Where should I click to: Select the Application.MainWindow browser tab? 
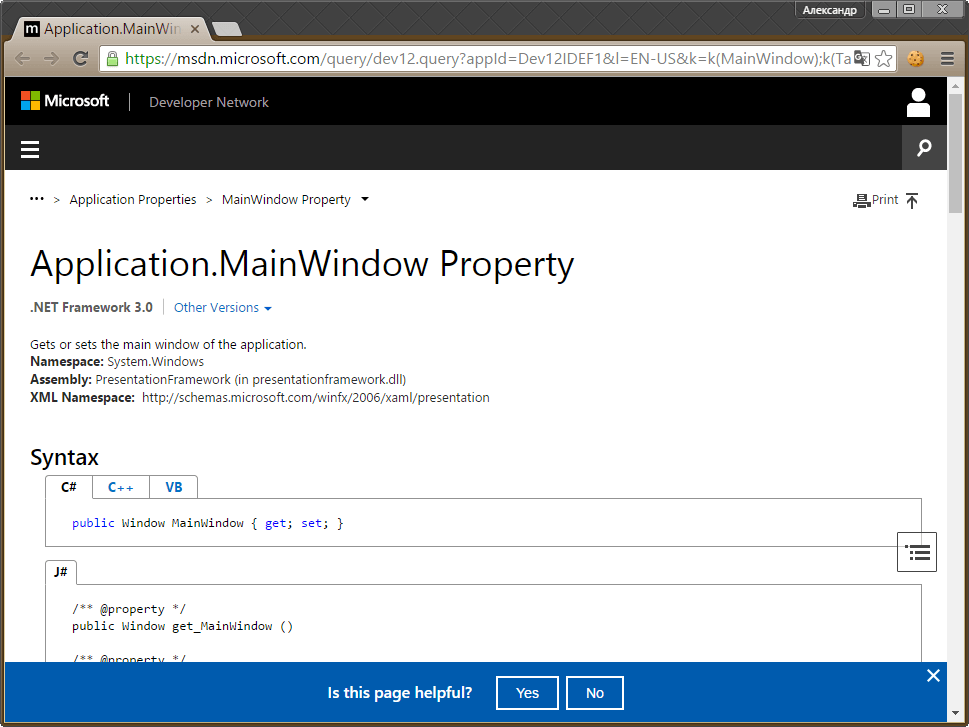pos(111,29)
